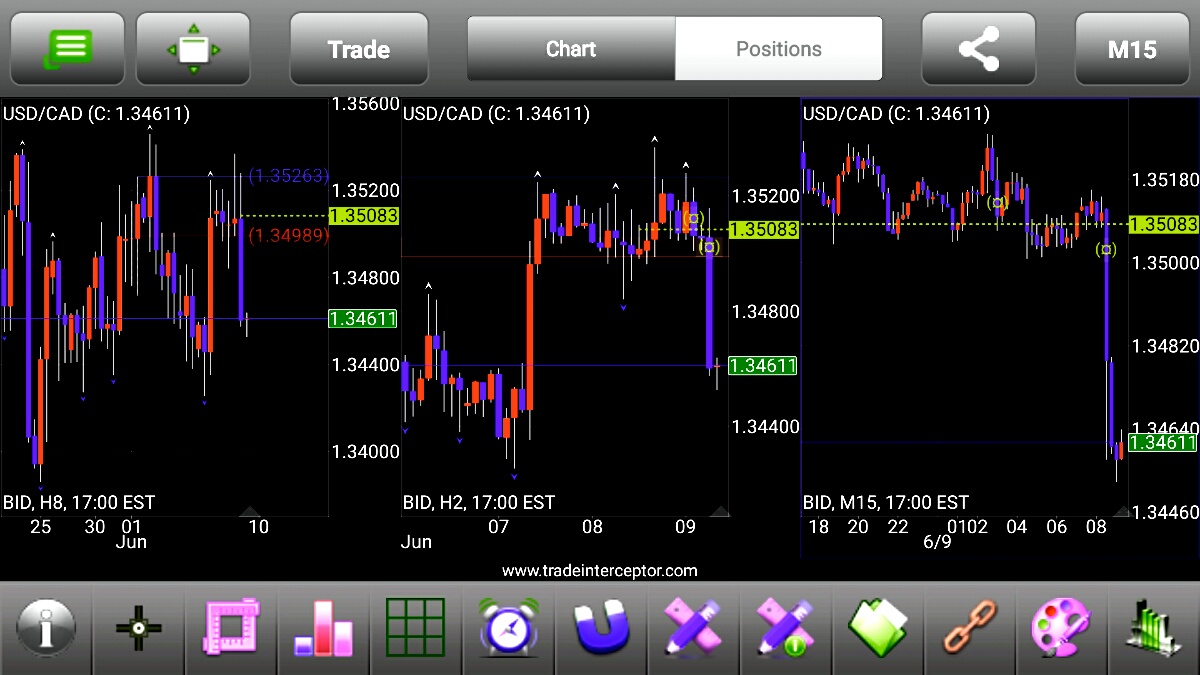Image resolution: width=1200 pixels, height=675 pixels.
Task: Toggle the magnet snap tool
Action: 601,629
